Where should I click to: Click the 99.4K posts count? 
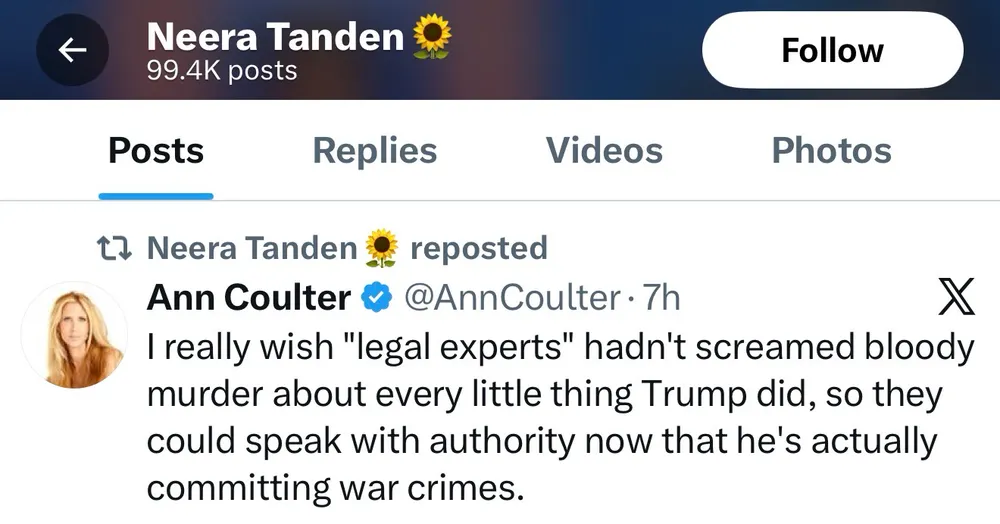[x=222, y=71]
